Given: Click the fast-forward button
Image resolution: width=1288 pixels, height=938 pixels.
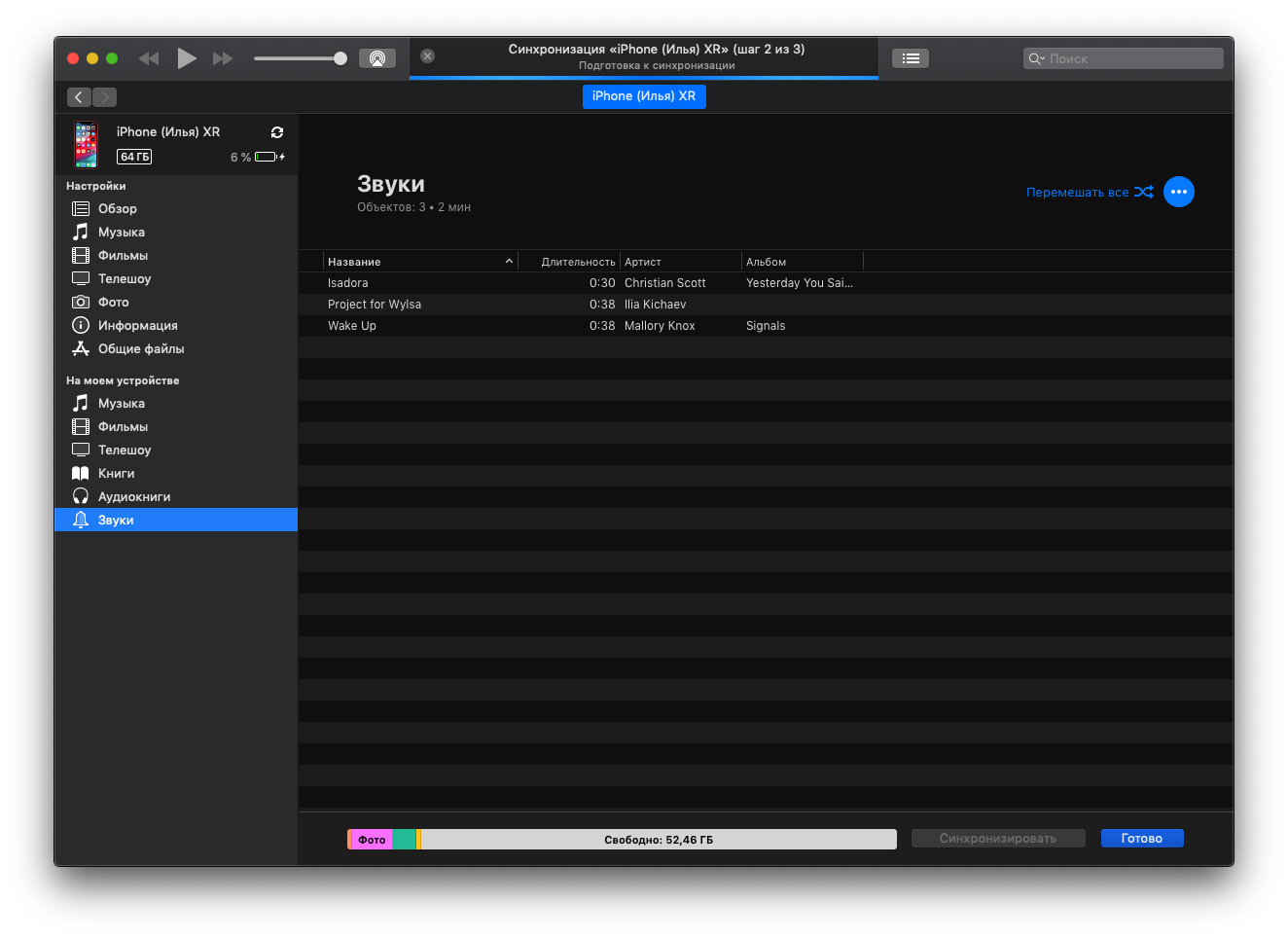Looking at the screenshot, I should click(223, 58).
